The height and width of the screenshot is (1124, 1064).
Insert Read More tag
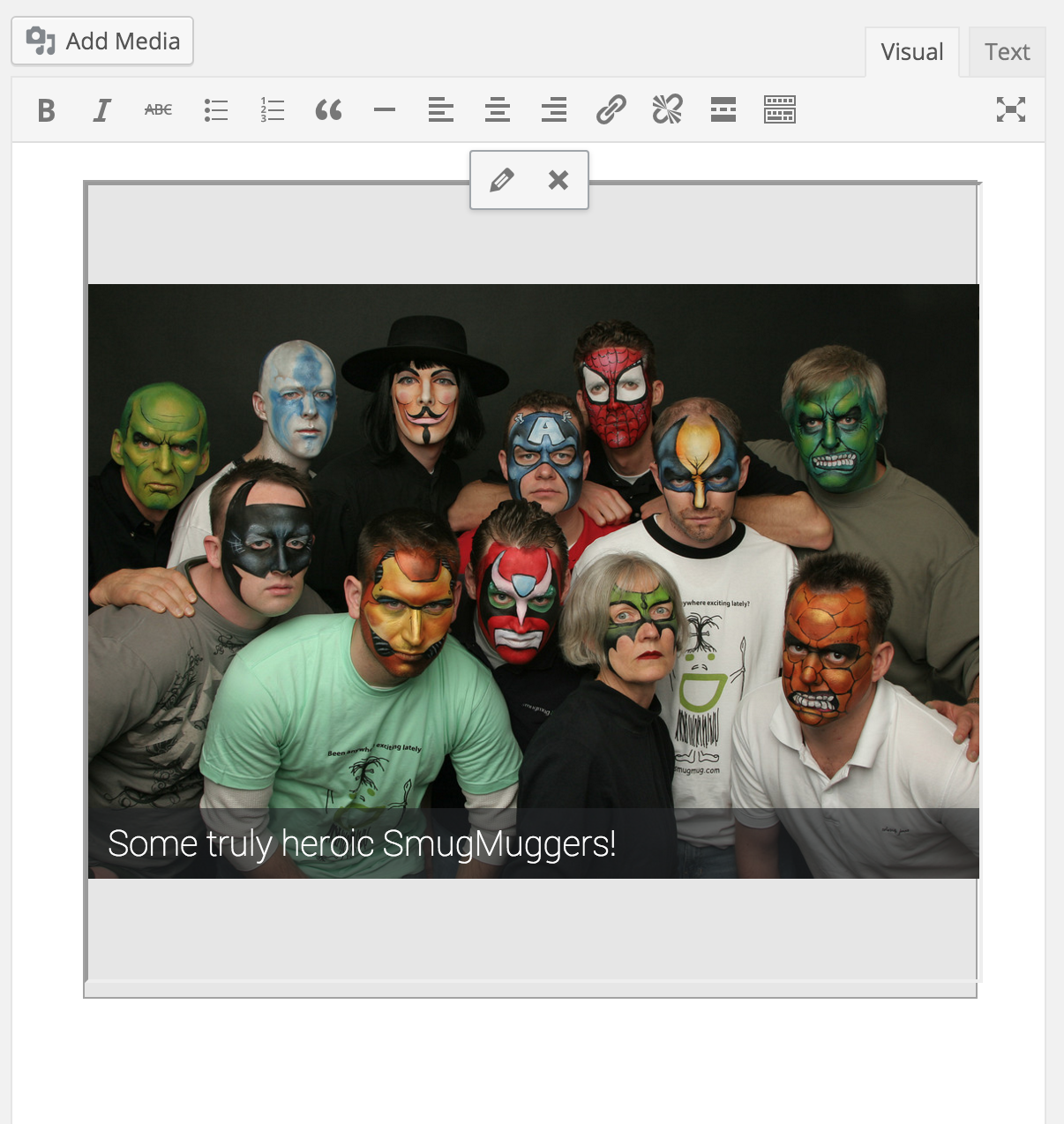(723, 110)
